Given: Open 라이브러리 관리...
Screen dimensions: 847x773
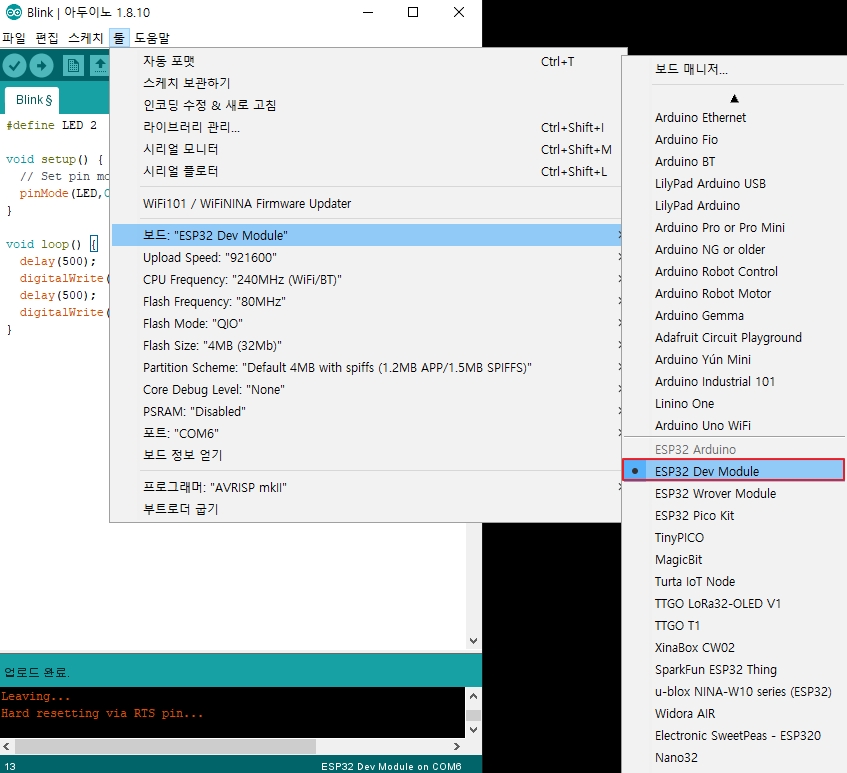Looking at the screenshot, I should 366,127.
